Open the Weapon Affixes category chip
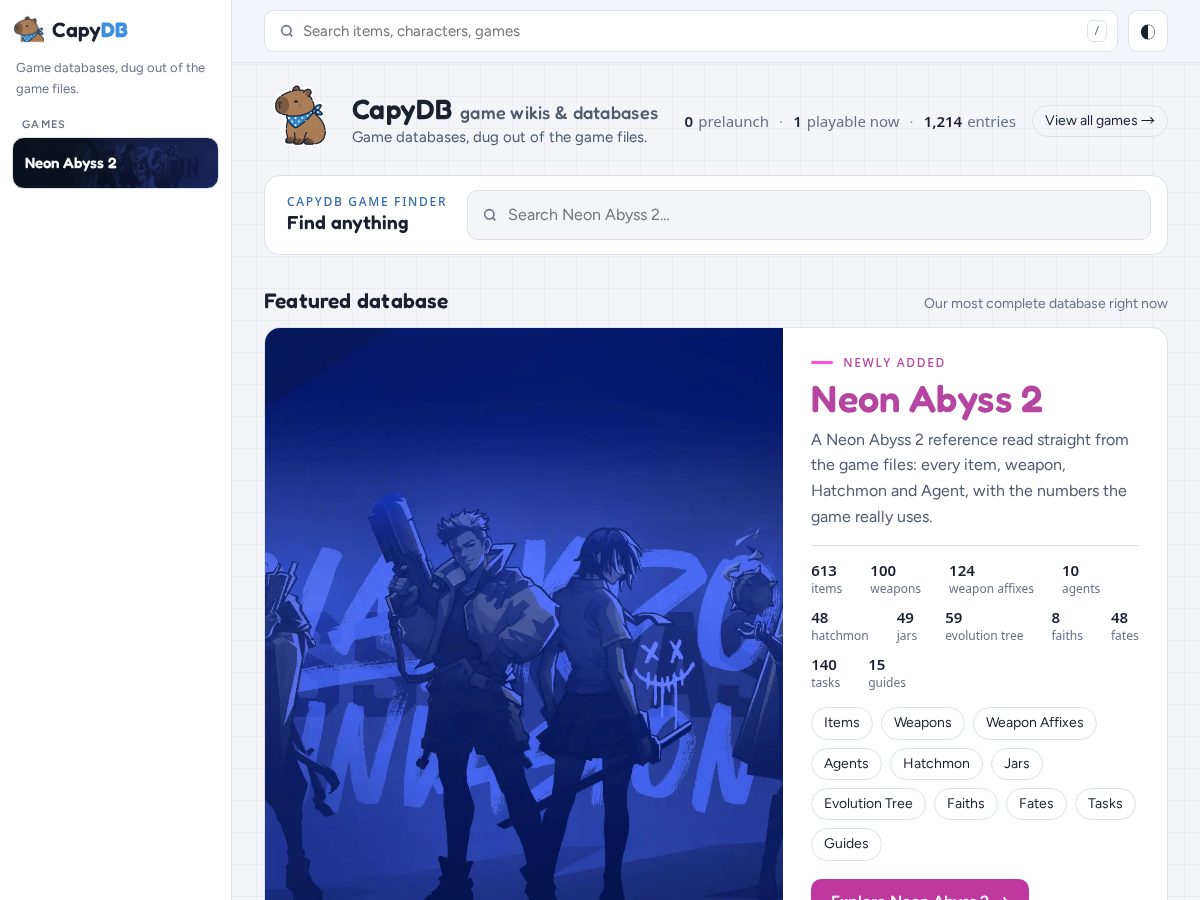The width and height of the screenshot is (1200, 900). 1035,723
